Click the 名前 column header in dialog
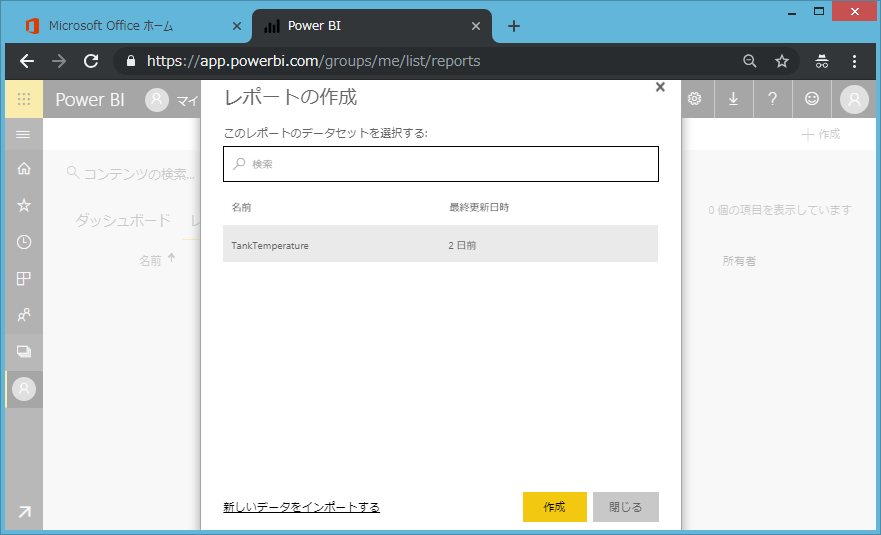Viewport: 881px width, 535px height. (x=241, y=207)
